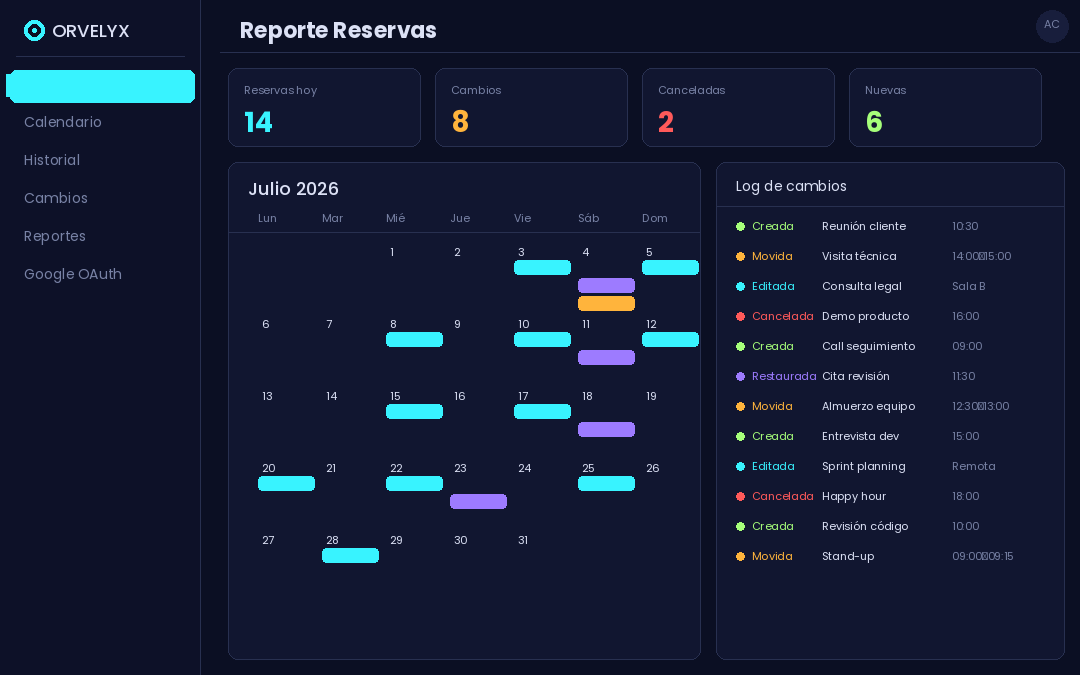Go to Historial in the sidebar
The image size is (1080, 675).
pos(52,160)
